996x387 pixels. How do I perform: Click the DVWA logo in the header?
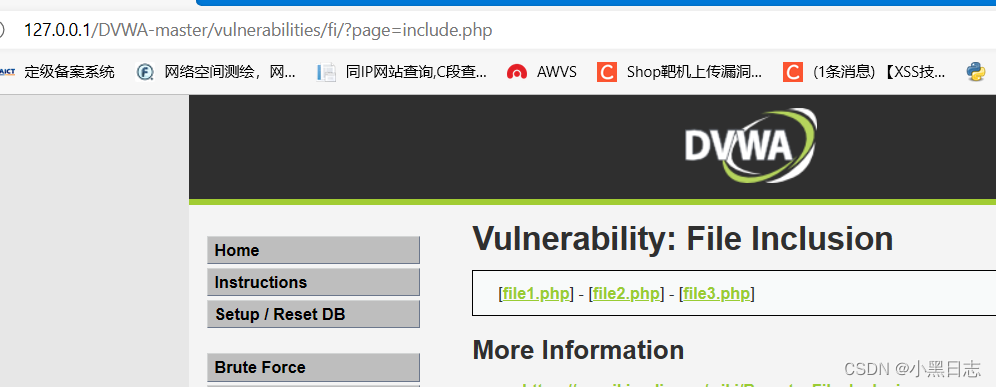pos(751,146)
